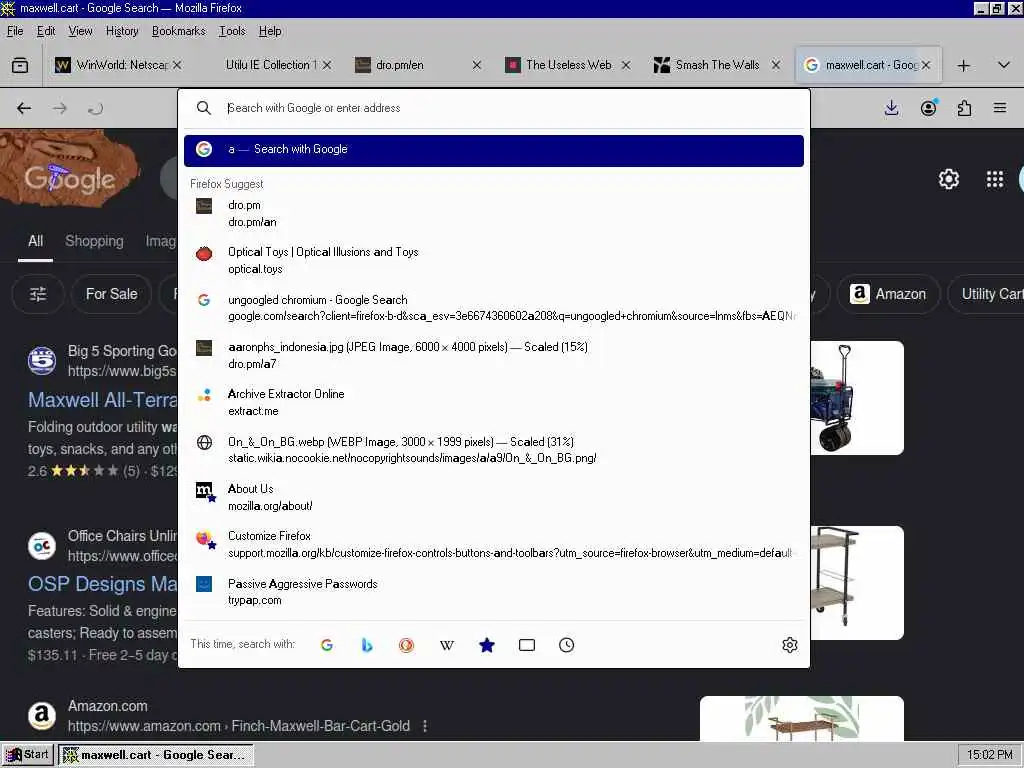The image size is (1024, 768).
Task: Search this time with Google icon
Action: tap(327, 645)
